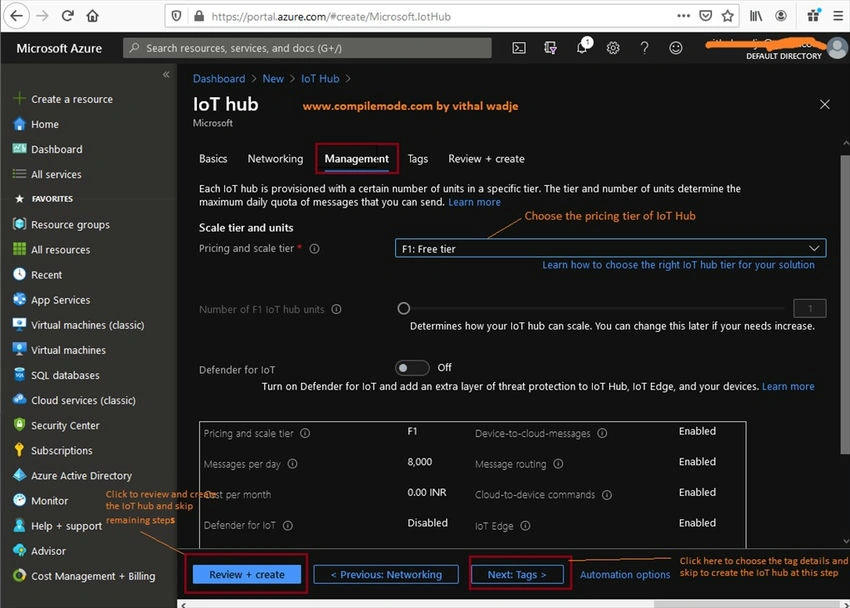Image resolution: width=850 pixels, height=608 pixels.
Task: Open Learn more link about tier quota
Action: point(474,202)
